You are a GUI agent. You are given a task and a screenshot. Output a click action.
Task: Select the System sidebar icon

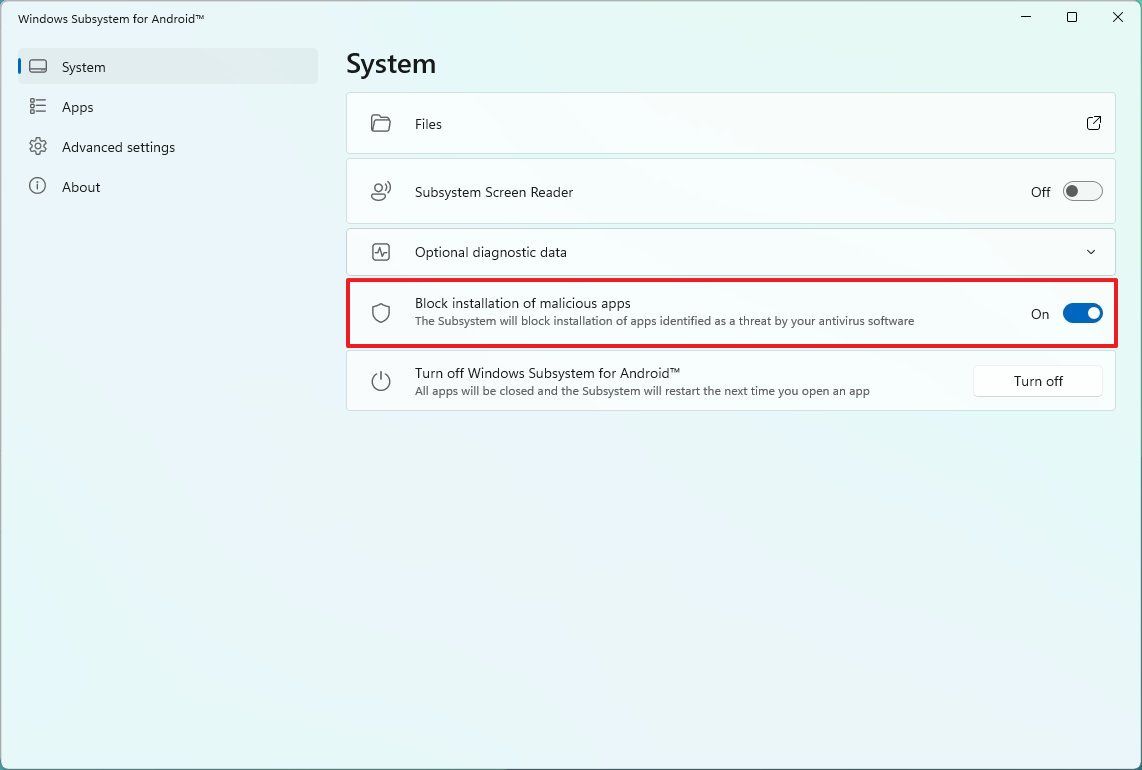(x=38, y=66)
